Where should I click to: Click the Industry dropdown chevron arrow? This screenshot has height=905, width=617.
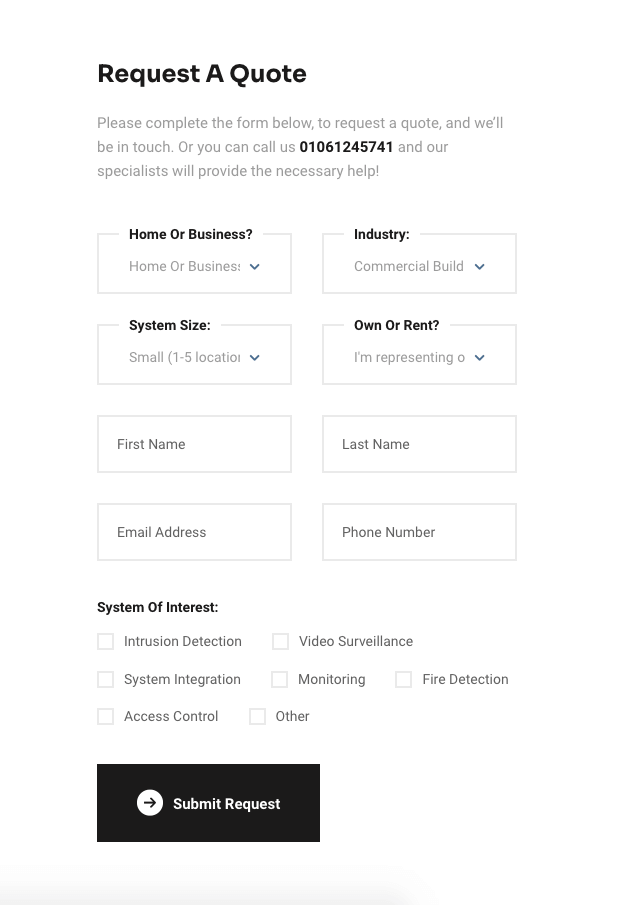(480, 267)
